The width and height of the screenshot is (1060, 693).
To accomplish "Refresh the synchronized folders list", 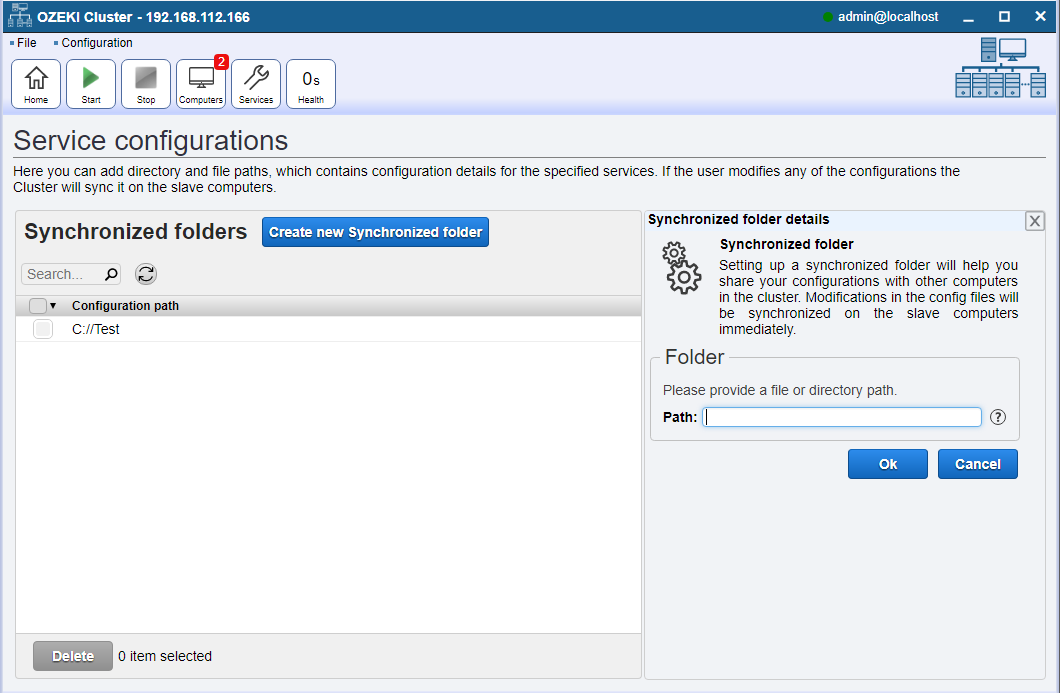I will [x=146, y=274].
